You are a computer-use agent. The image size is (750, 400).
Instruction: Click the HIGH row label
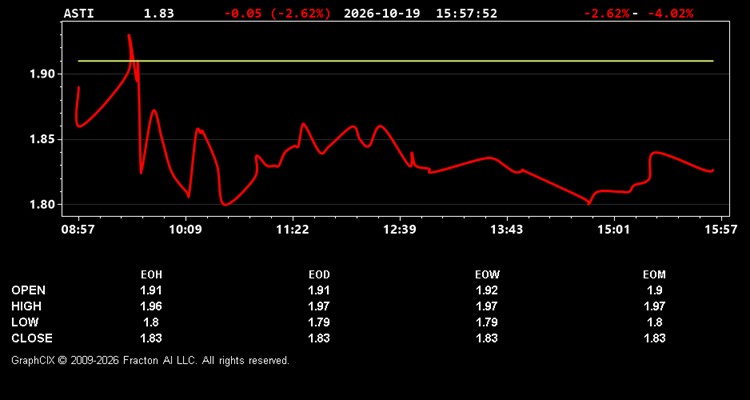pyautogui.click(x=26, y=306)
